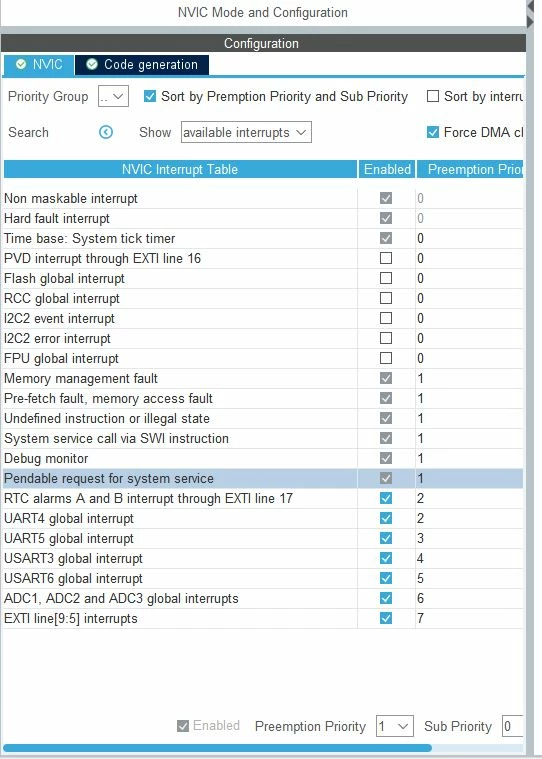Enable Sort by interrupts checkbox

click(433, 96)
